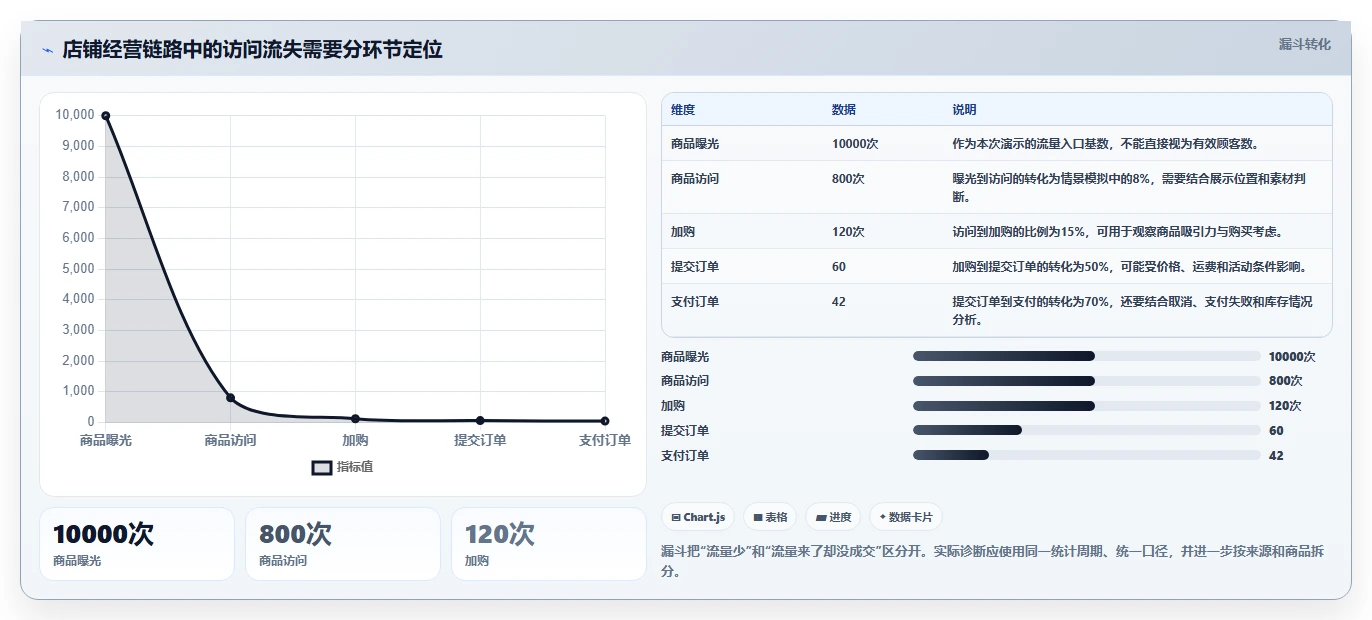The image size is (1372, 620).
Task: Click the chart point at 加购
Action: (x=355, y=418)
